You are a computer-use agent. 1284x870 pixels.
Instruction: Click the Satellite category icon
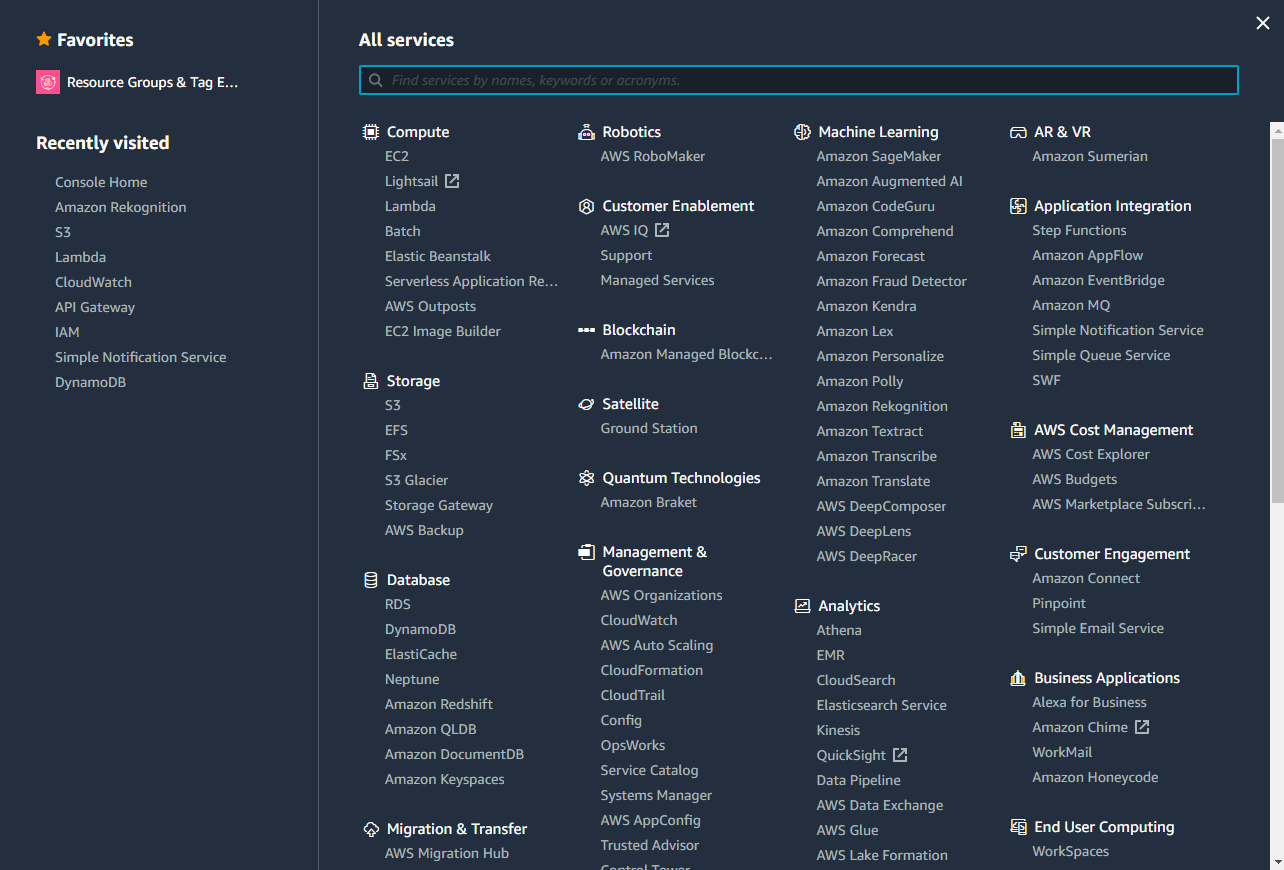[586, 404]
